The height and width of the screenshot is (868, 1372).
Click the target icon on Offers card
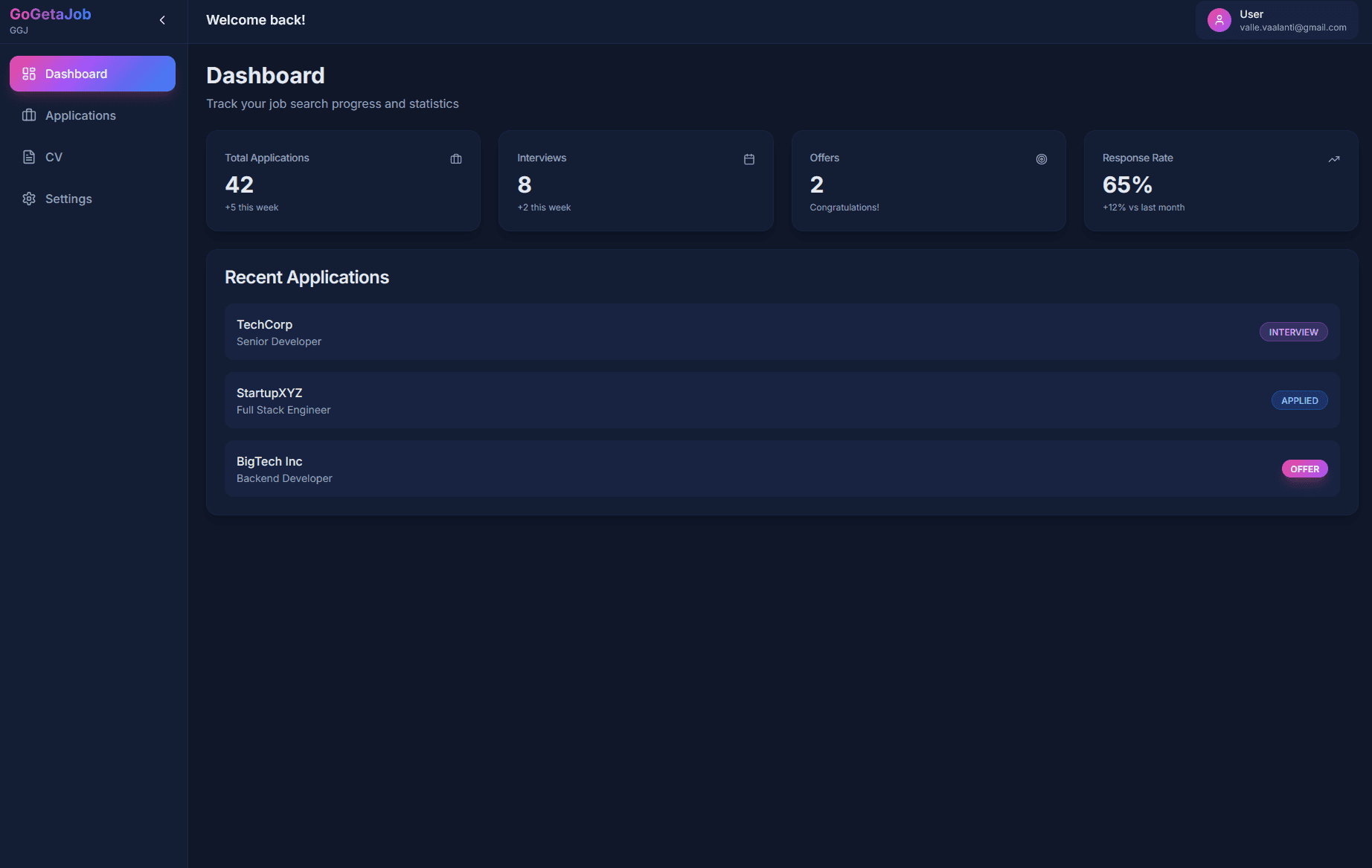(1041, 158)
